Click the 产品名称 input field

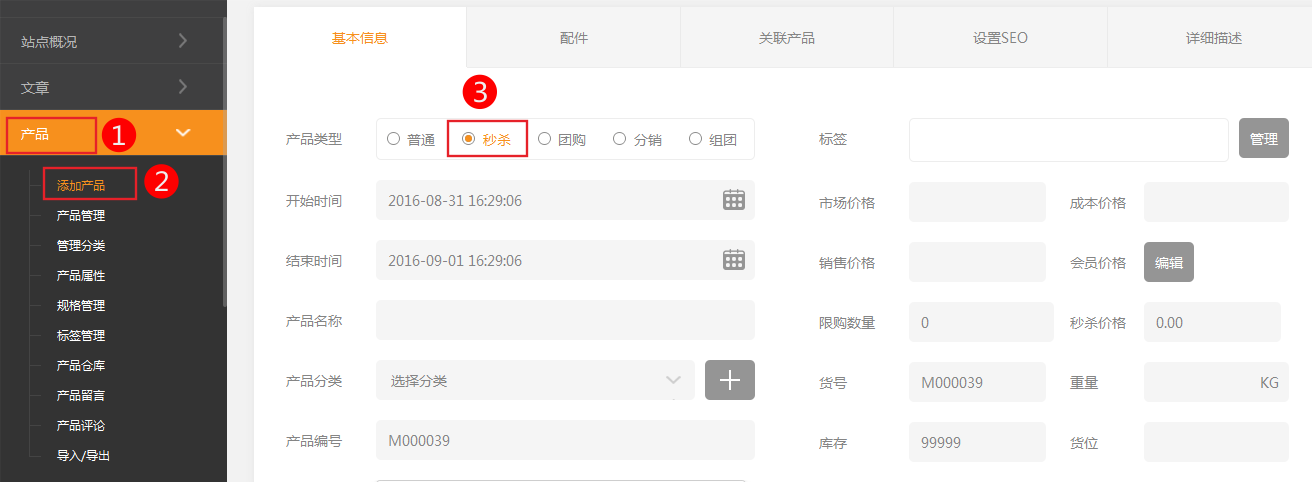coord(565,321)
